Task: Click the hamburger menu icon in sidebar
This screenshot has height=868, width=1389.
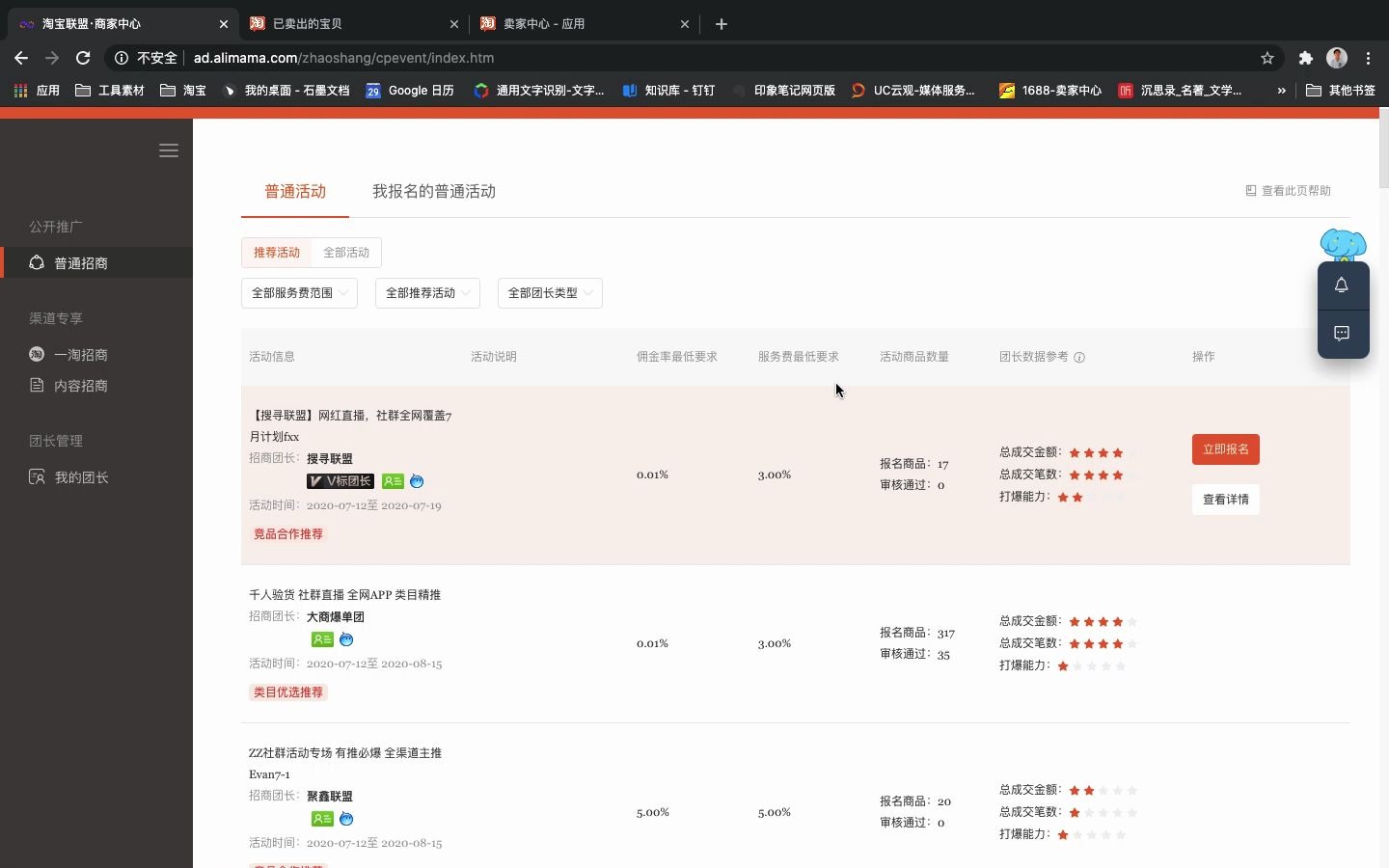Action: click(x=169, y=150)
